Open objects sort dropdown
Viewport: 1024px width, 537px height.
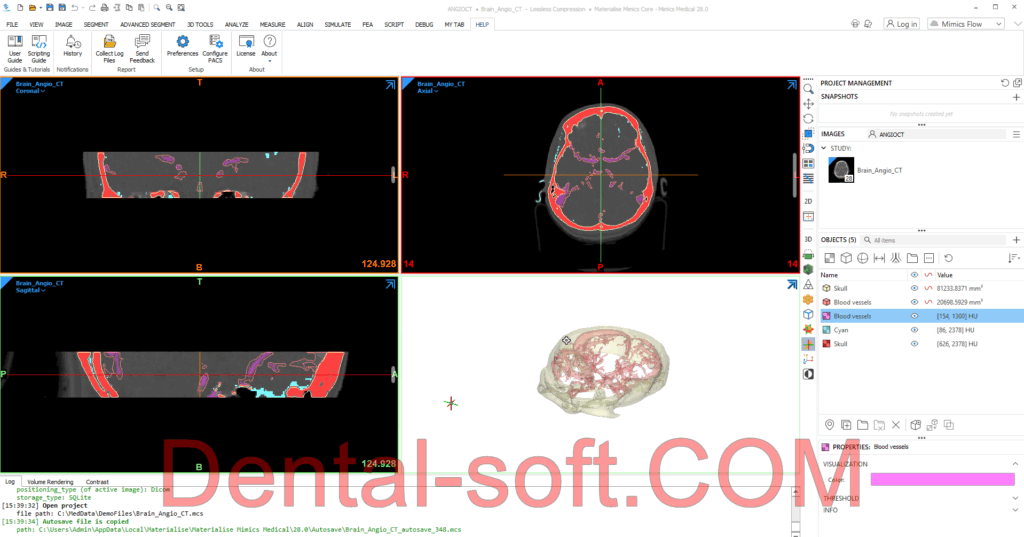click(x=1014, y=258)
